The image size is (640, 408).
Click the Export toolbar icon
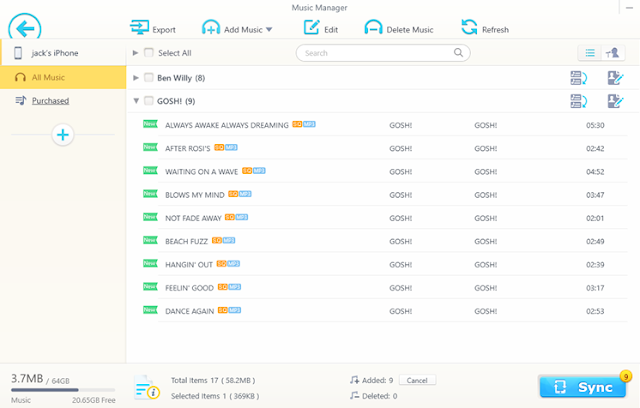click(x=139, y=28)
